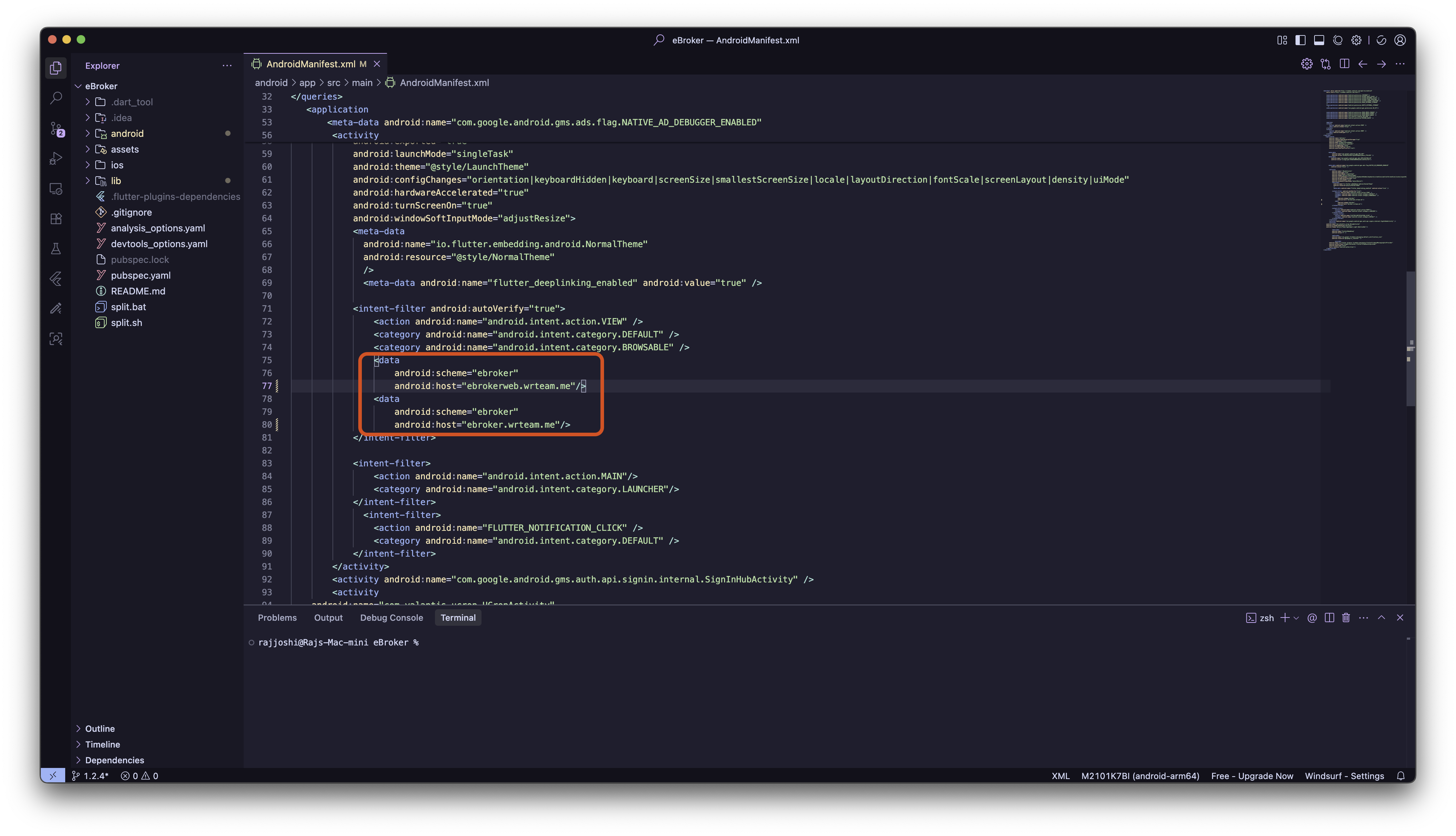The height and width of the screenshot is (836, 1456).
Task: Open the Run and Debug view
Action: (x=56, y=158)
